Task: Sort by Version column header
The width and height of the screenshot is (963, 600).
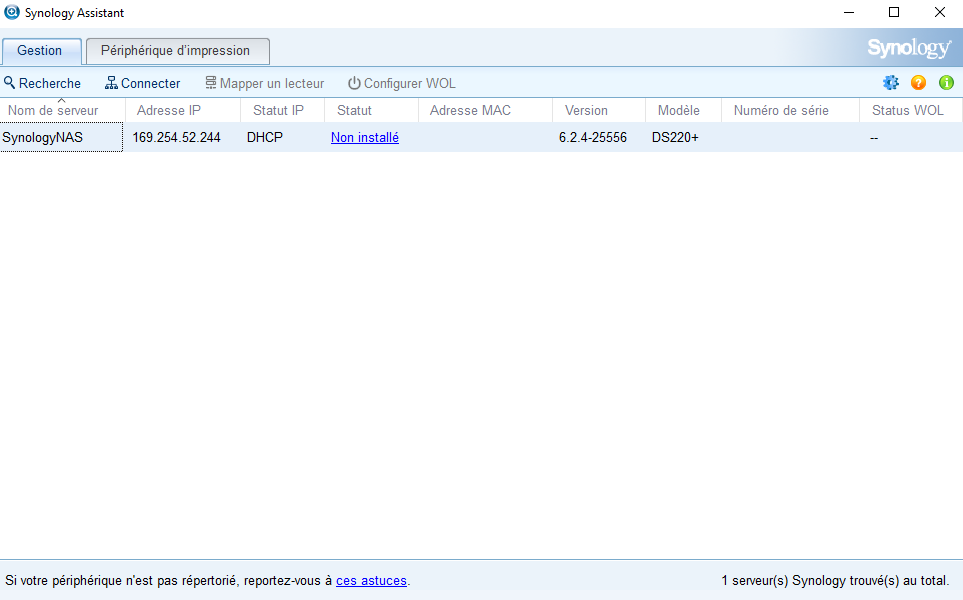Action: point(599,111)
